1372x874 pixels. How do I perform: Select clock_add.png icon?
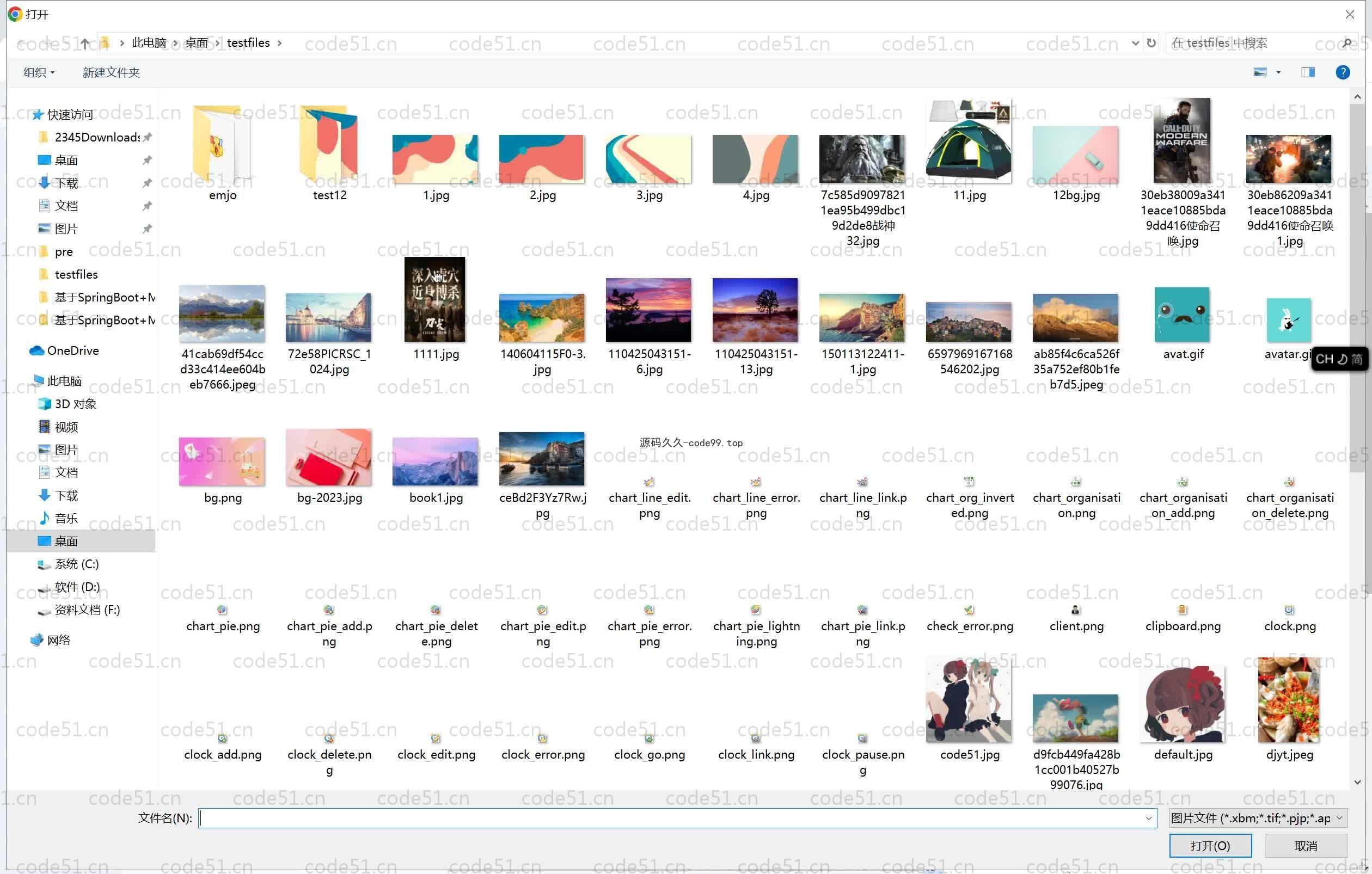coord(222,738)
